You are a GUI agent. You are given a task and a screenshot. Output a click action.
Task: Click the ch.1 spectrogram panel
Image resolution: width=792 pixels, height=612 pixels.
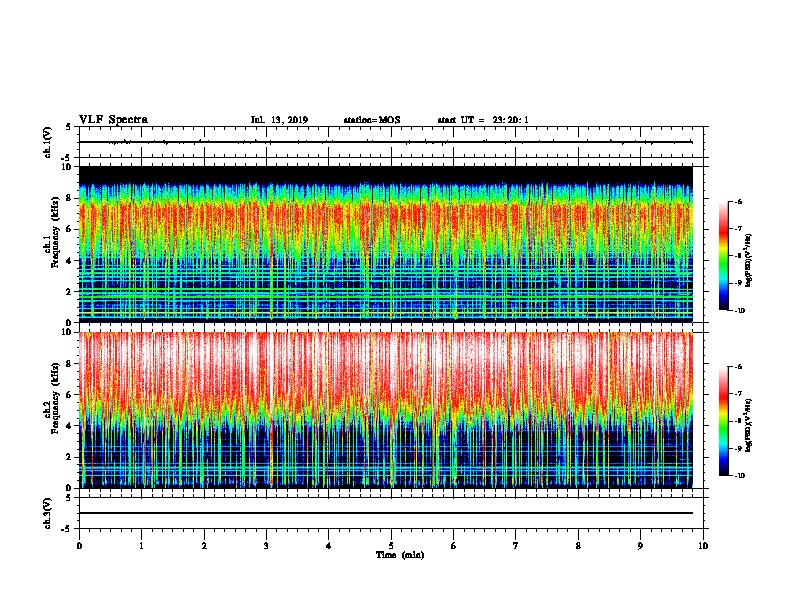click(x=386, y=244)
